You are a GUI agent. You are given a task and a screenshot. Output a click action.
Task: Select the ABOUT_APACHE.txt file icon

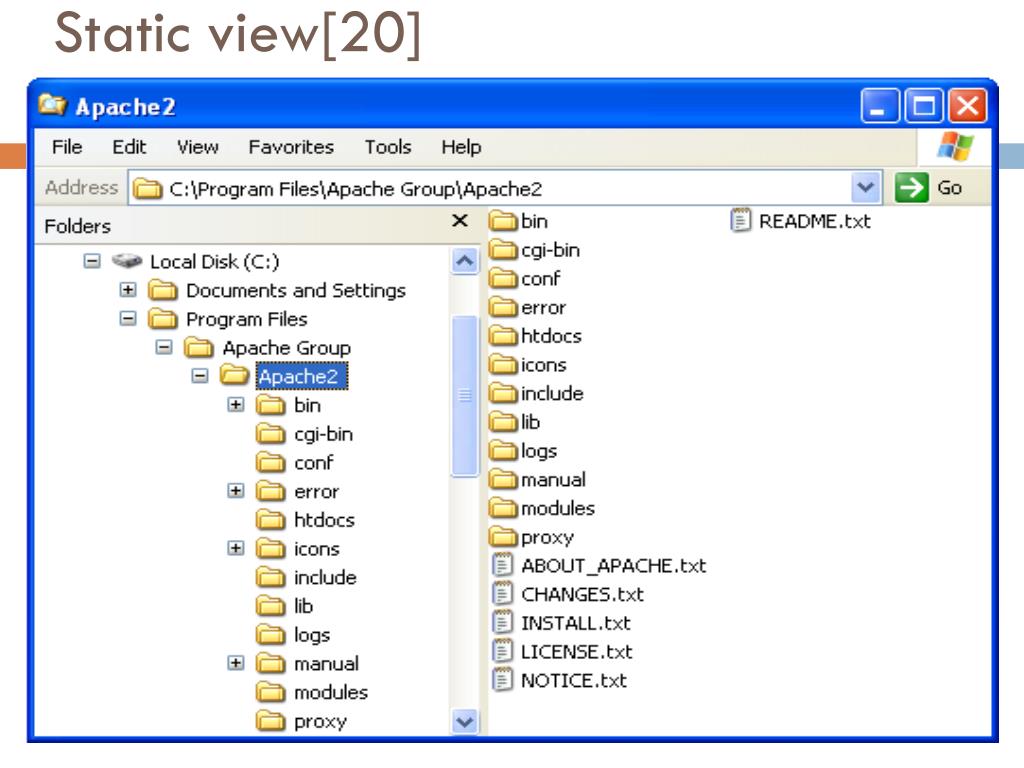[502, 566]
